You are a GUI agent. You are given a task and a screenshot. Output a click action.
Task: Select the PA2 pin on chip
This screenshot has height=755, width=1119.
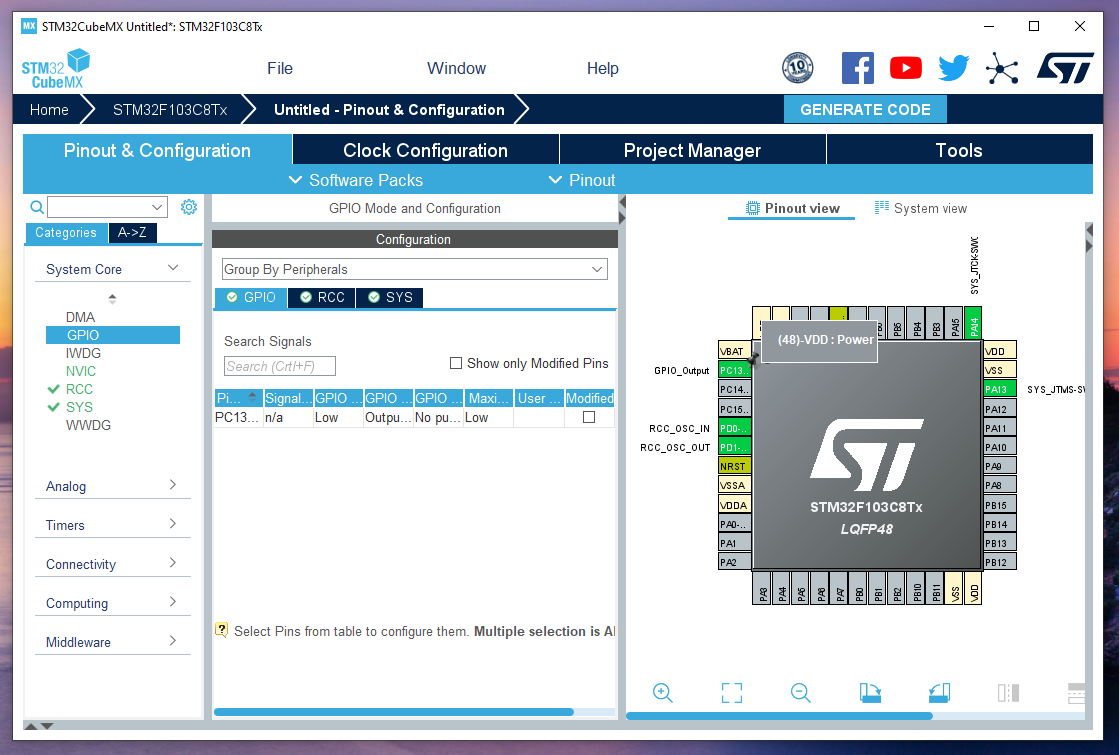click(734, 562)
